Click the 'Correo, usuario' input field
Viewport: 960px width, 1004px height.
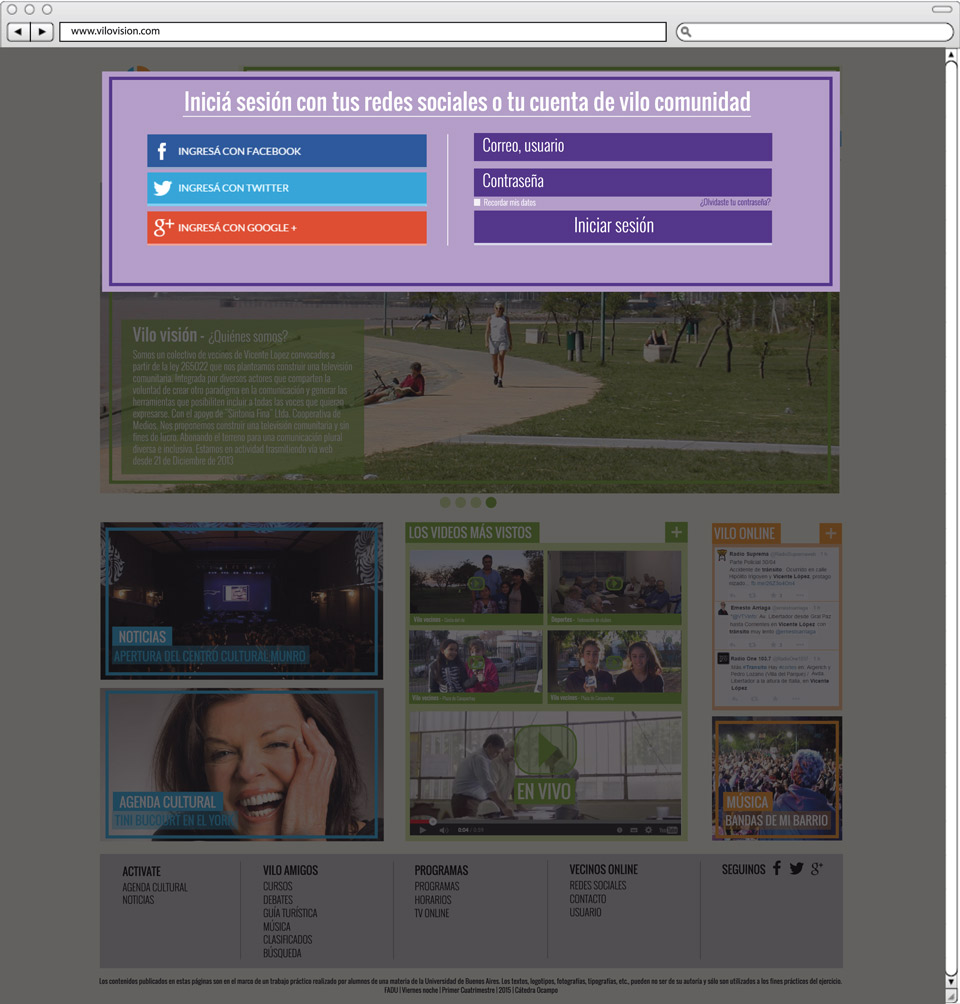[622, 146]
